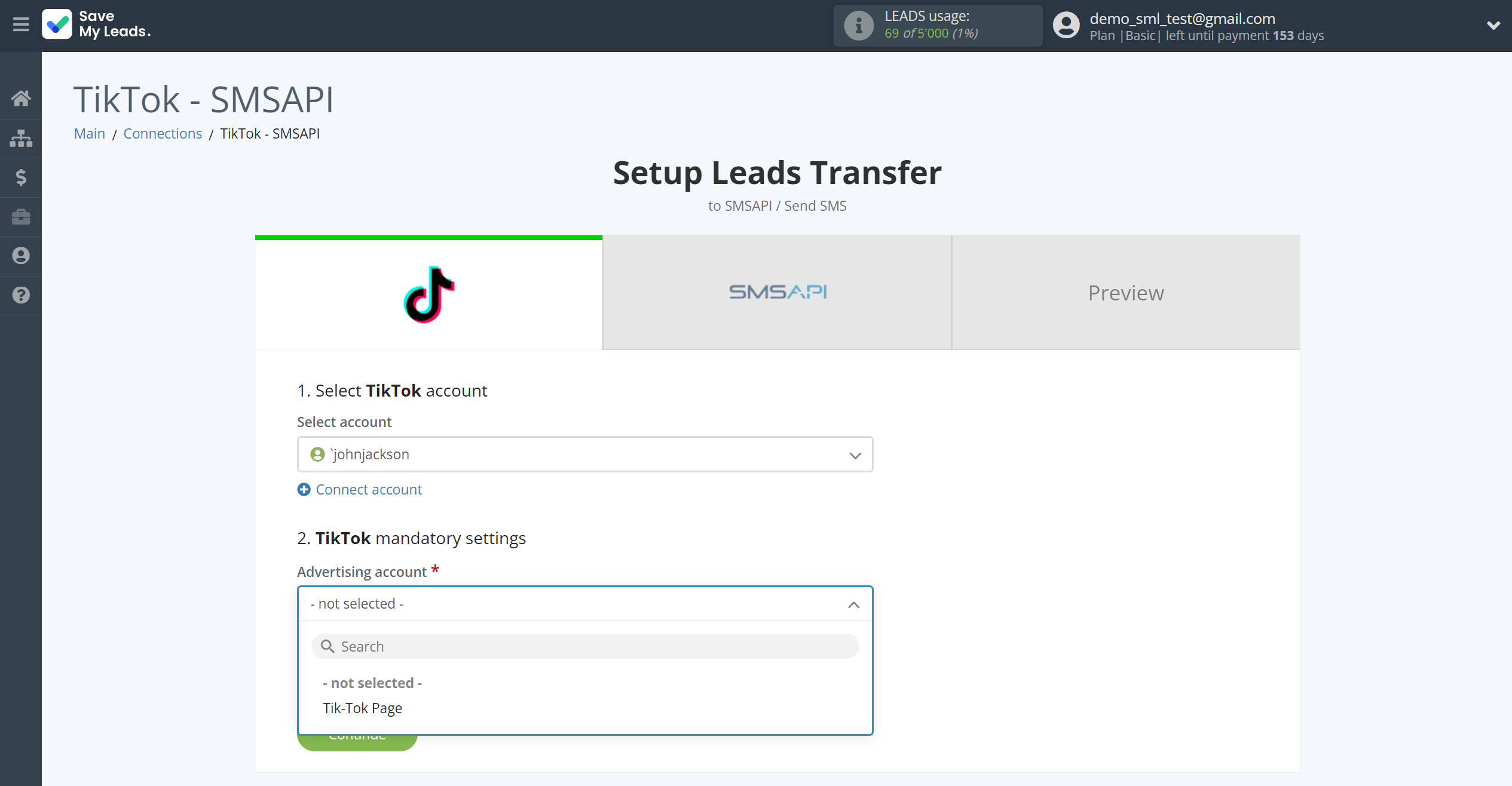Click the LEADS usage info icon
Image resolution: width=1512 pixels, height=786 pixels.
coord(858,25)
